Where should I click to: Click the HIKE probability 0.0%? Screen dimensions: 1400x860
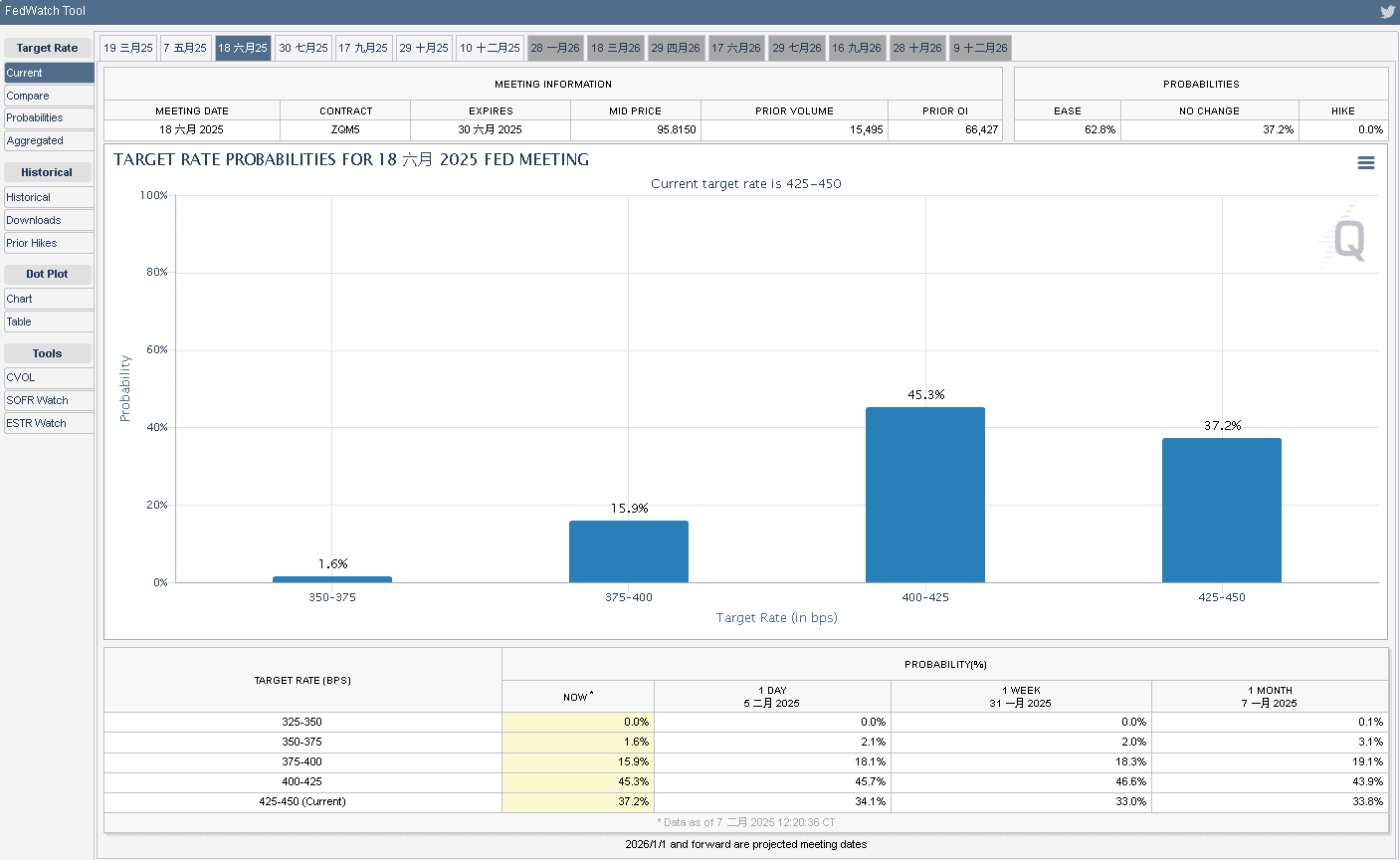point(1343,130)
